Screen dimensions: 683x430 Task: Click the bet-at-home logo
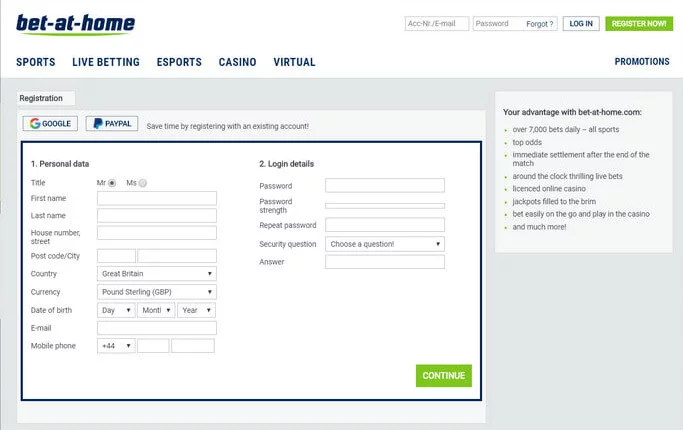point(75,24)
